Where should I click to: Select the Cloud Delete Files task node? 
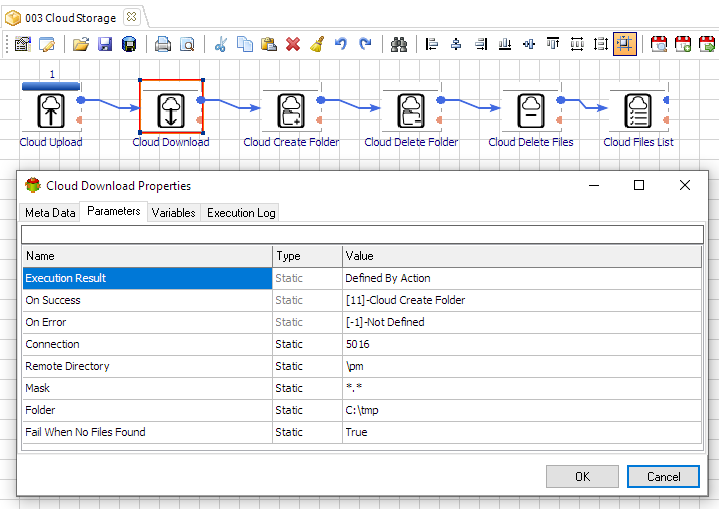point(531,111)
